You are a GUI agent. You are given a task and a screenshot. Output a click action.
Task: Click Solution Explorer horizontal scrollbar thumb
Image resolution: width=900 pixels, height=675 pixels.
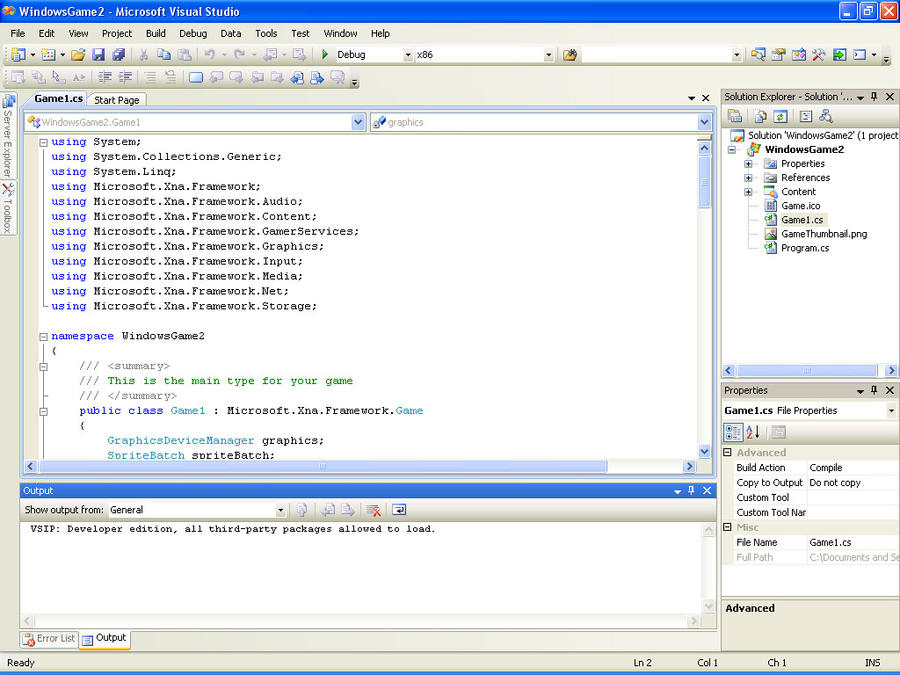tap(807, 371)
